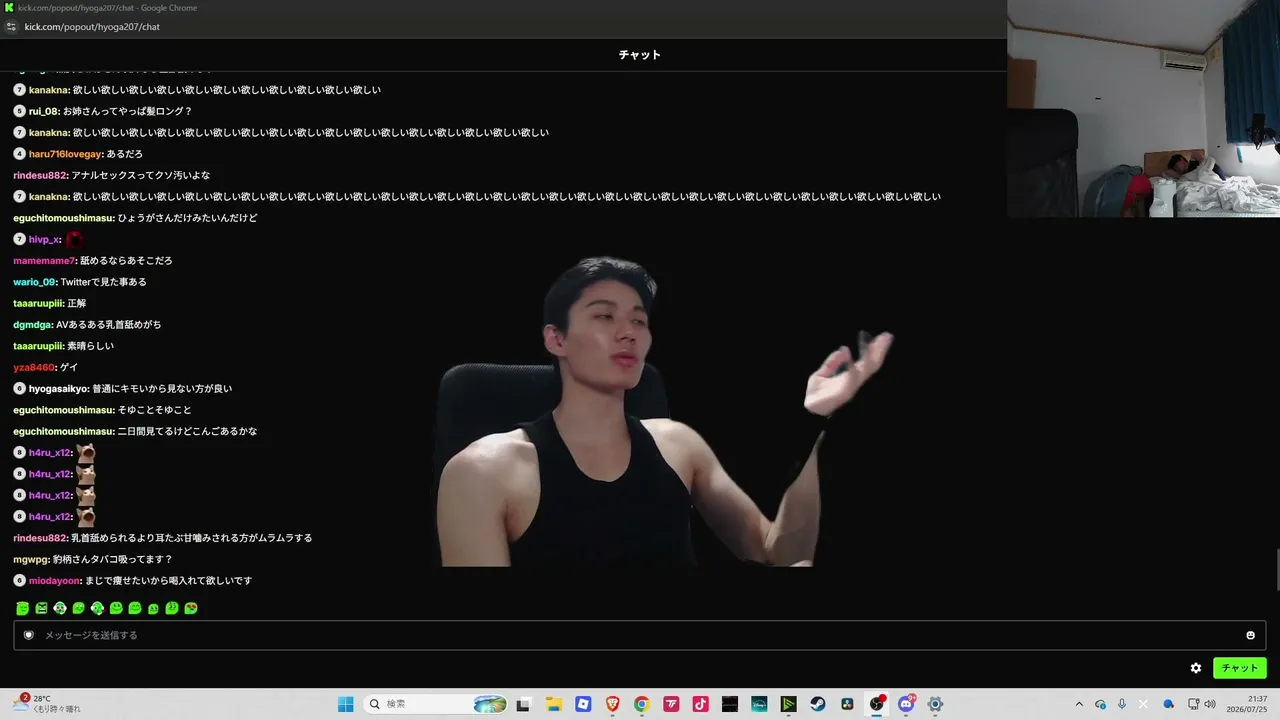Click the badge next to haru716lovegay

click(19, 154)
